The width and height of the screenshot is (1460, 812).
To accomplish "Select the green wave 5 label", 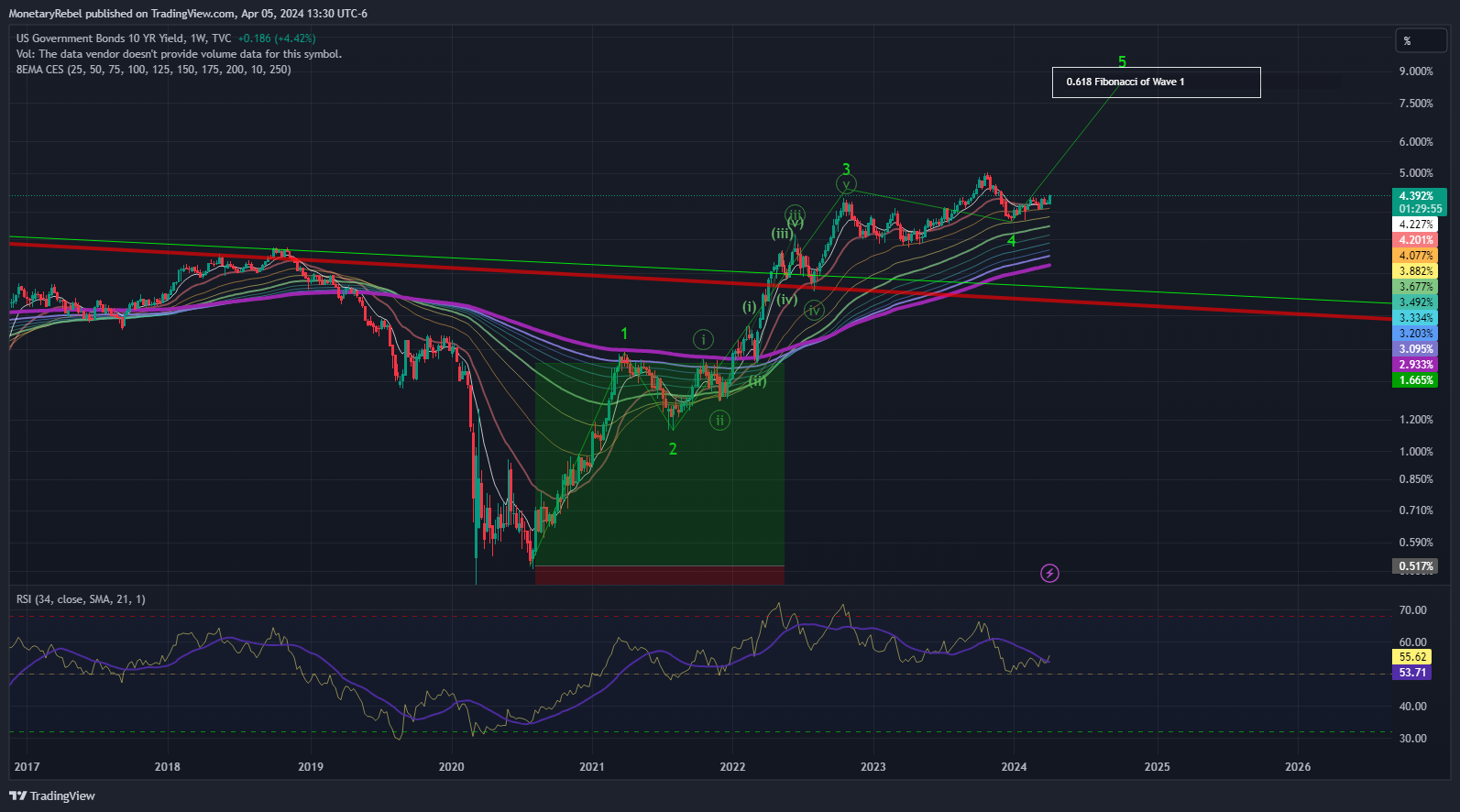I will [1122, 62].
